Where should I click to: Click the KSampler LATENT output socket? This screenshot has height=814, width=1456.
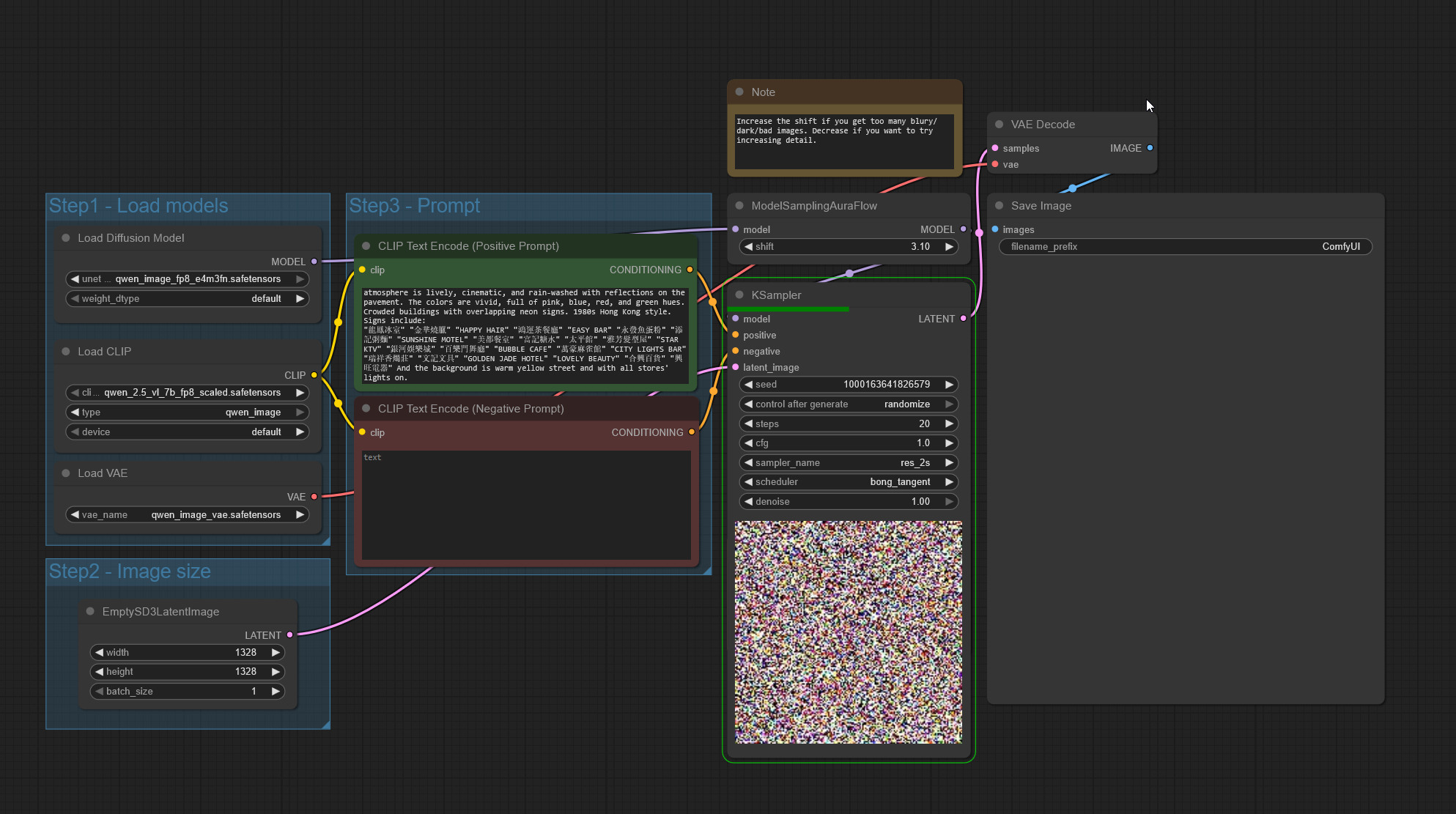point(964,319)
